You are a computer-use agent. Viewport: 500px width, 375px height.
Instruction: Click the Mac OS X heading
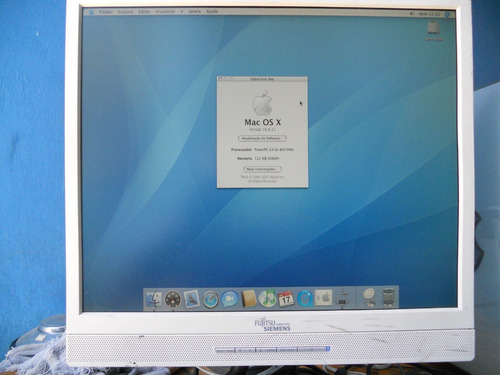click(x=263, y=122)
